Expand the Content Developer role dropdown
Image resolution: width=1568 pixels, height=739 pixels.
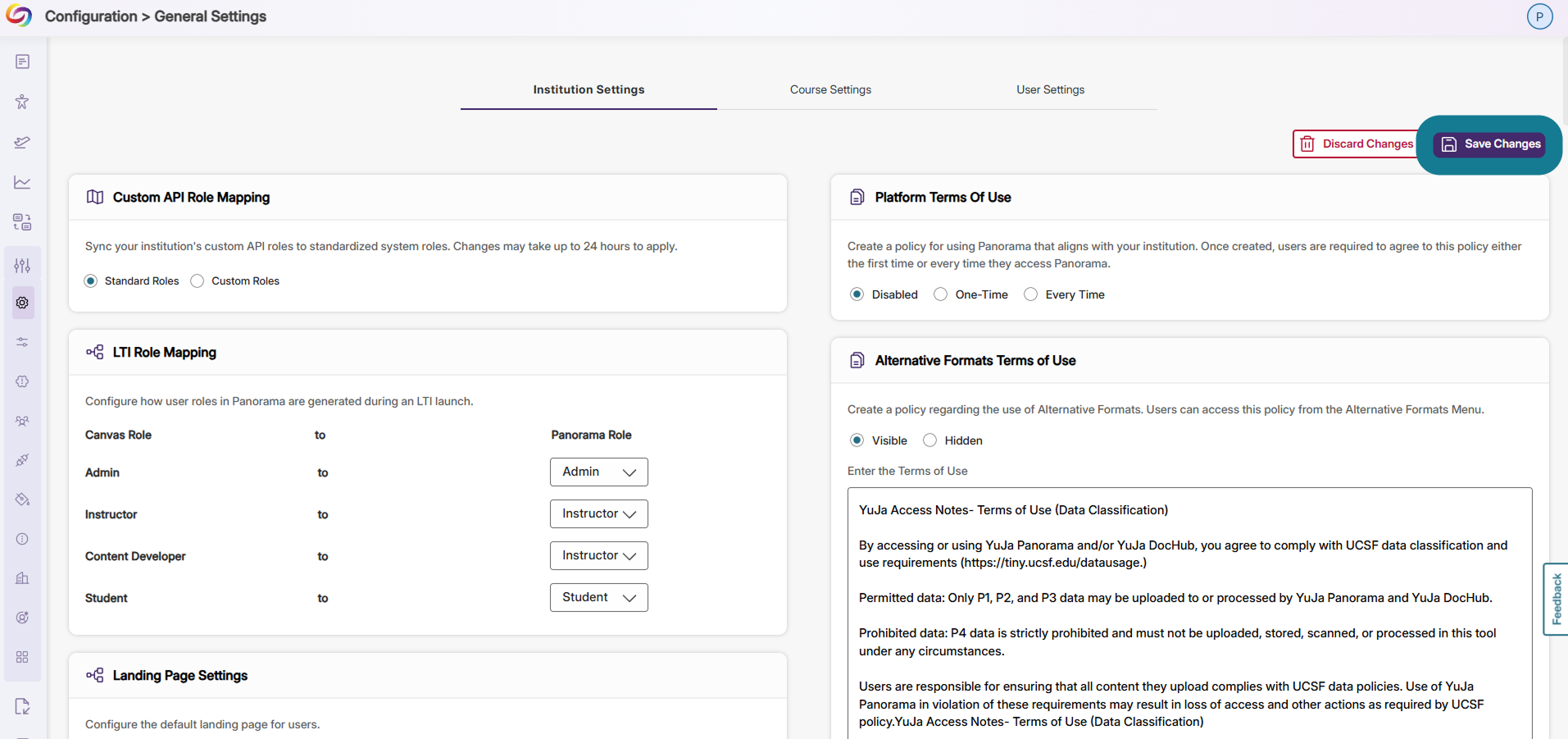click(598, 555)
